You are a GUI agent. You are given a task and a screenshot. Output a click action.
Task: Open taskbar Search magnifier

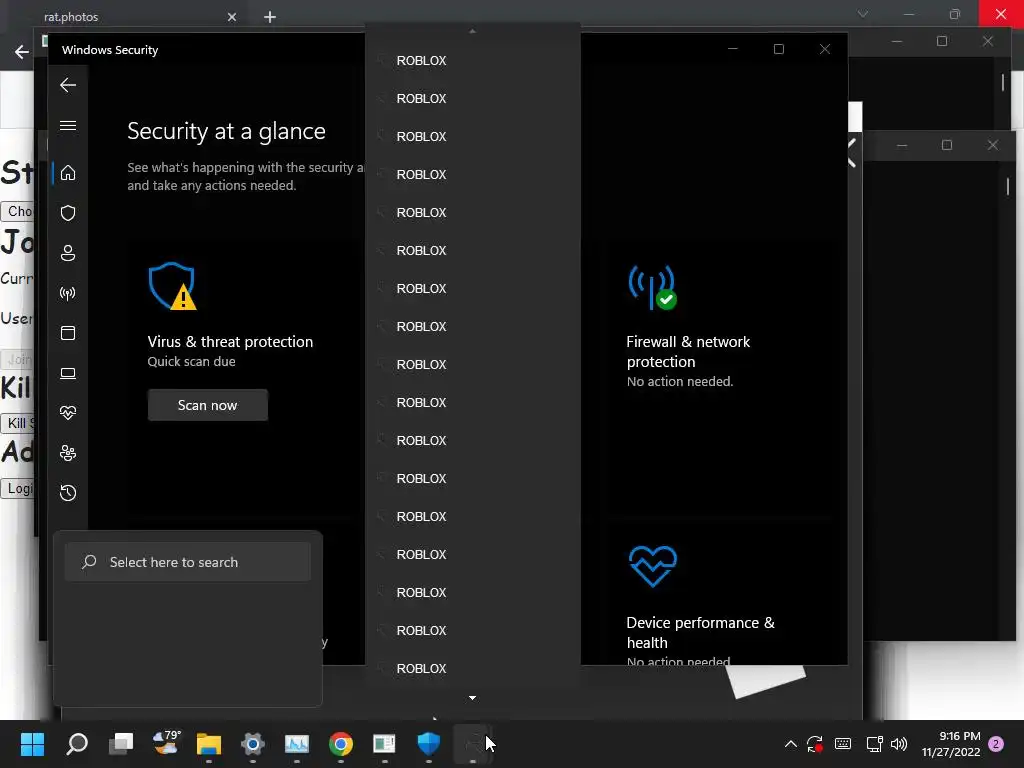[77, 744]
